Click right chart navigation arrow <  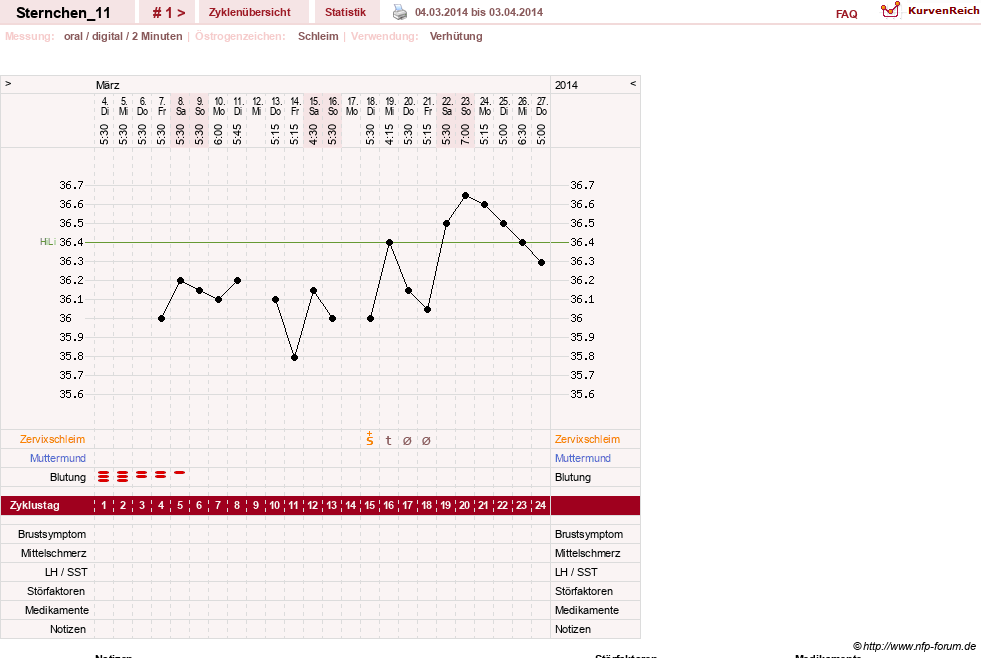point(633,83)
